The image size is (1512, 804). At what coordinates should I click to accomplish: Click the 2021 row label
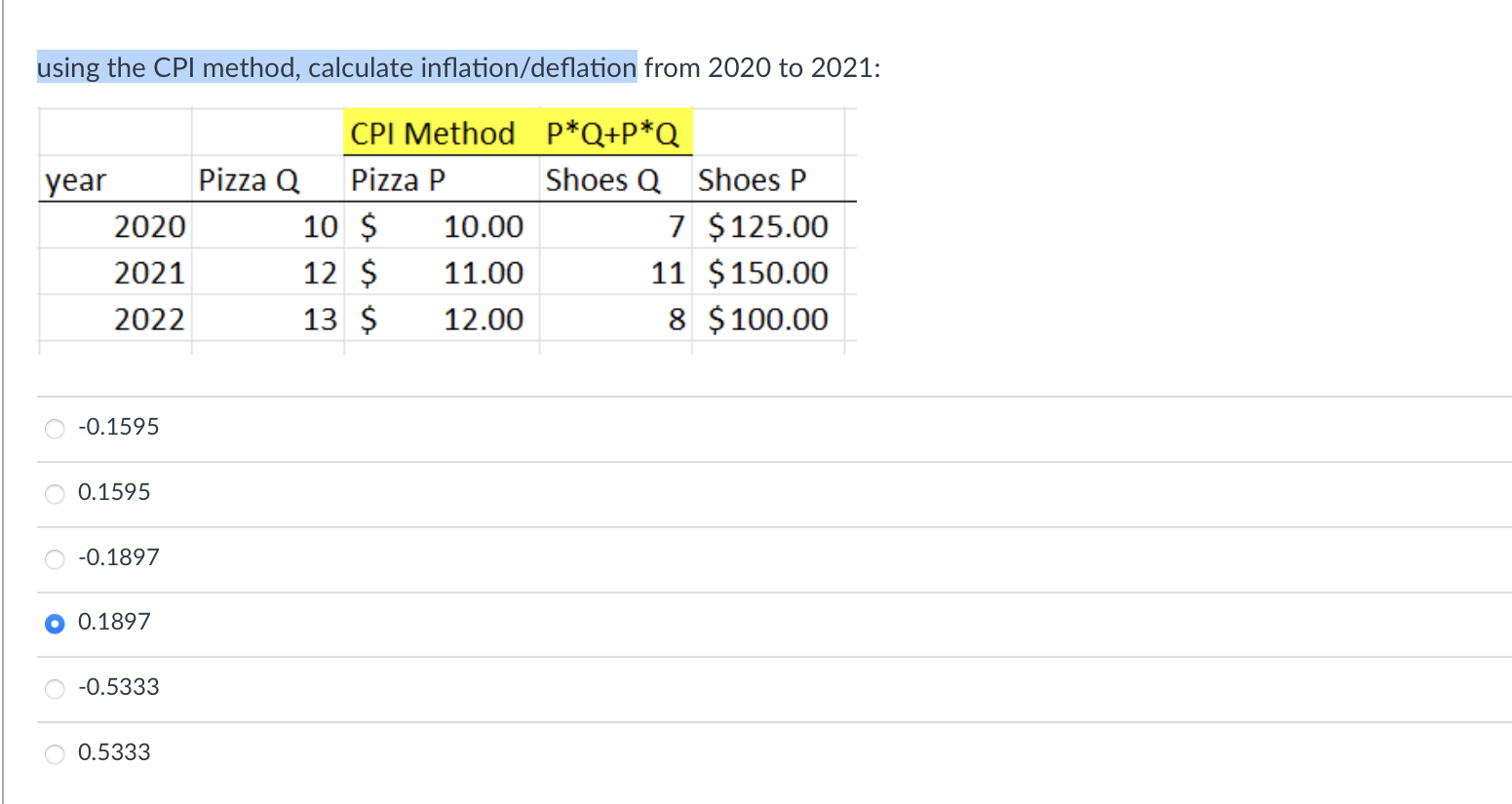click(x=150, y=273)
